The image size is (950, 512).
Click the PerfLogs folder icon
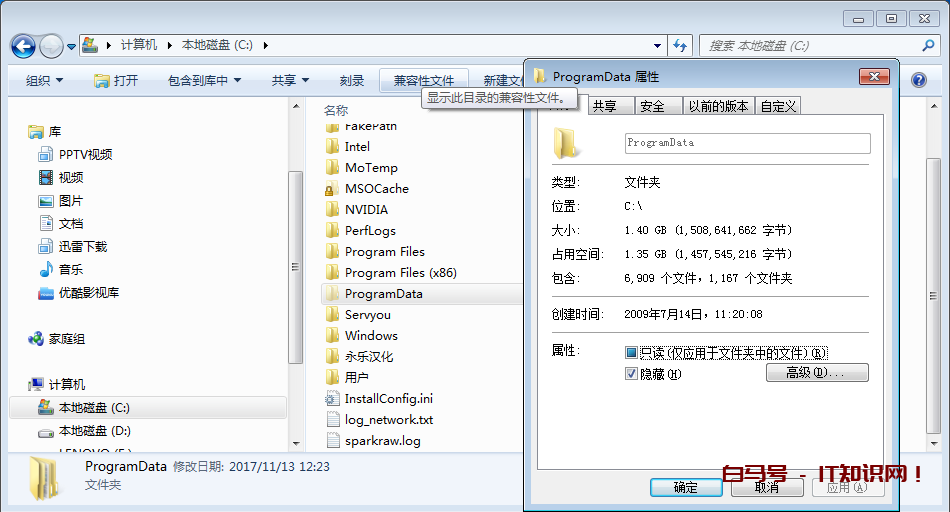332,230
